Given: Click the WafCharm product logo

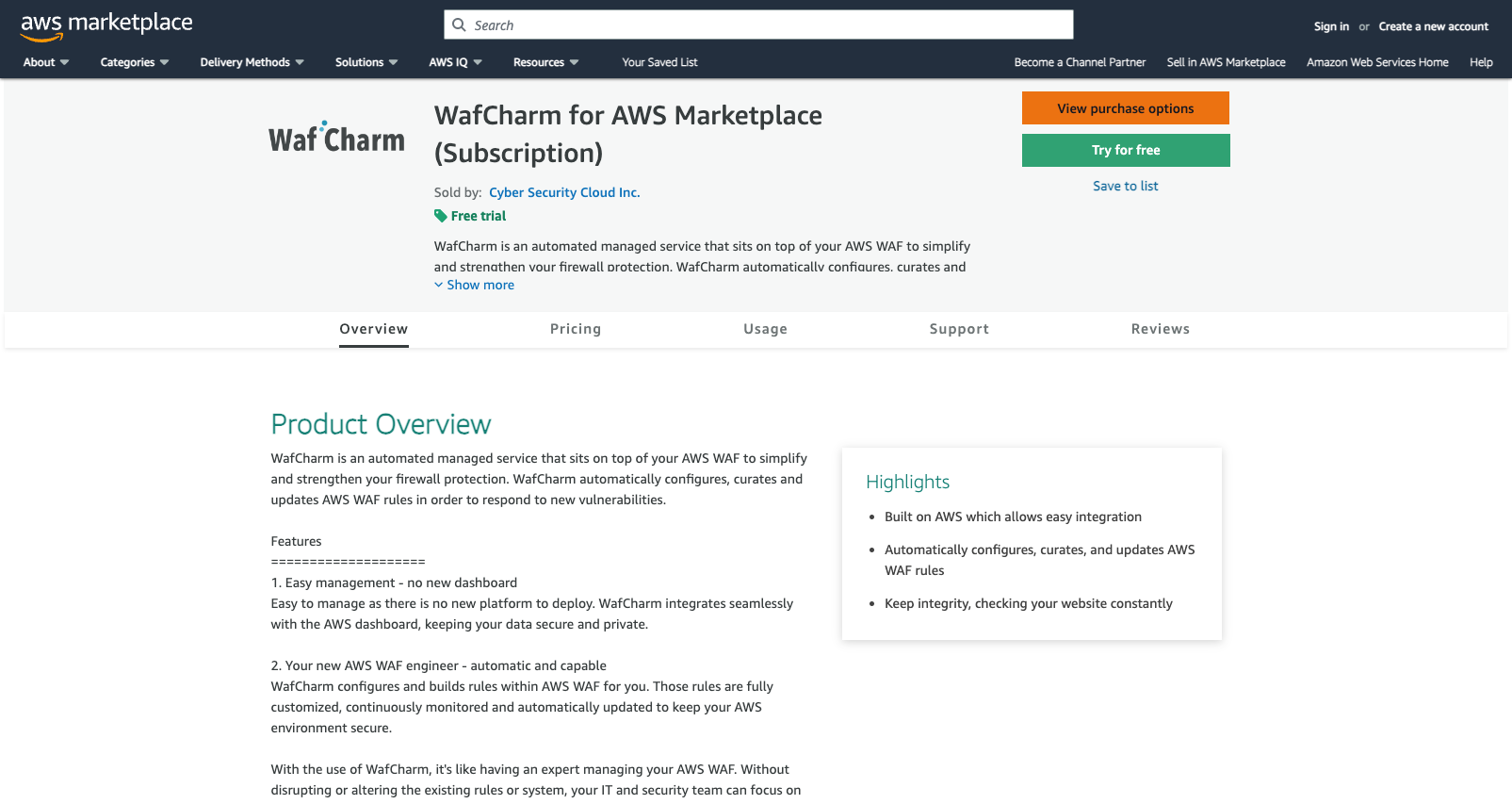Looking at the screenshot, I should pos(336,138).
